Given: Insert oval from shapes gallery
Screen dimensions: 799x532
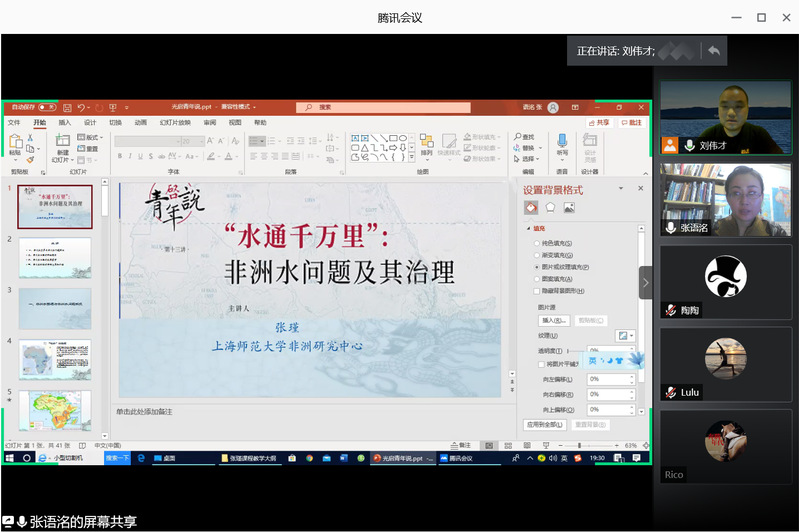Looking at the screenshot, I should tap(403, 138).
